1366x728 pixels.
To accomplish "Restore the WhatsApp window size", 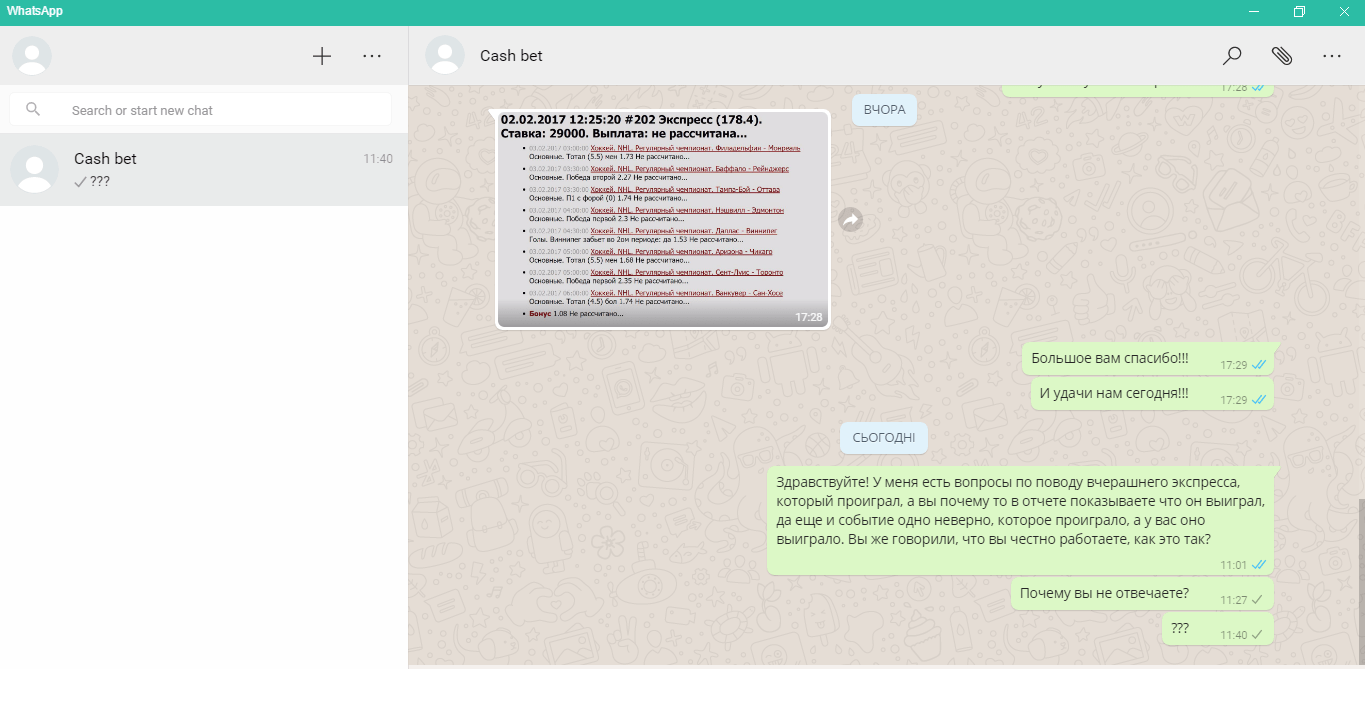I will coord(1299,12).
